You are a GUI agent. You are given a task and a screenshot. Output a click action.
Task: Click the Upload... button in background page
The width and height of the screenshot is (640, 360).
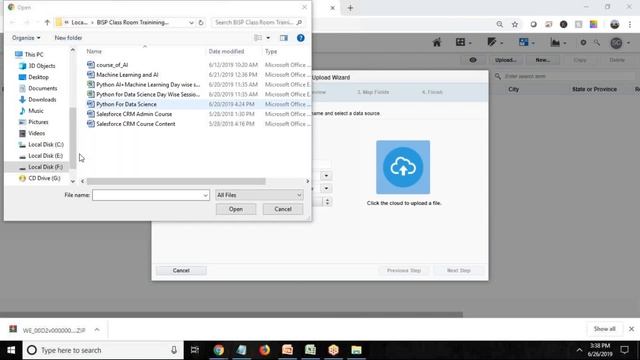tap(506, 60)
